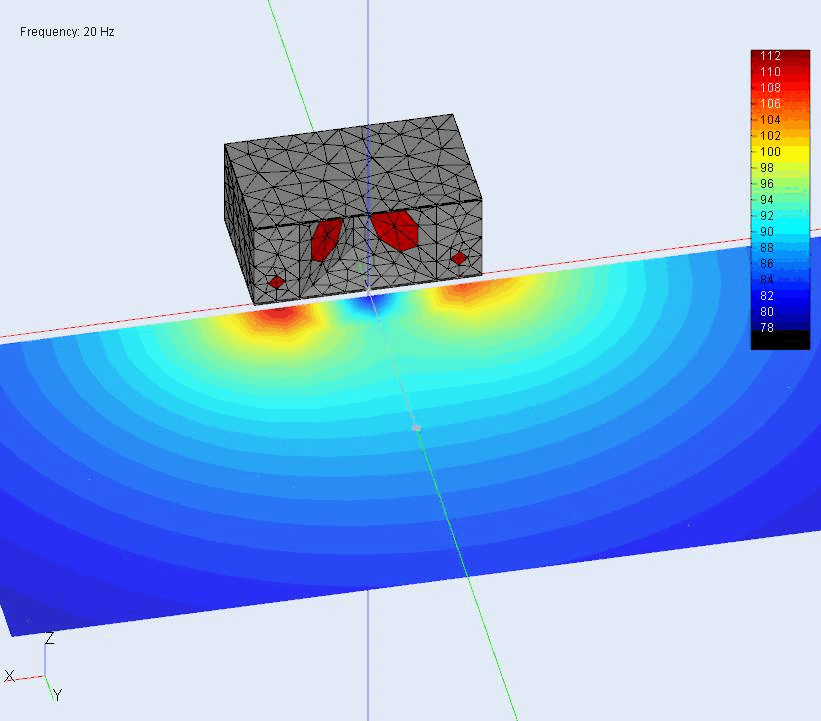Image resolution: width=821 pixels, height=721 pixels.
Task: Select the 108 value on color legend
Action: (770, 88)
